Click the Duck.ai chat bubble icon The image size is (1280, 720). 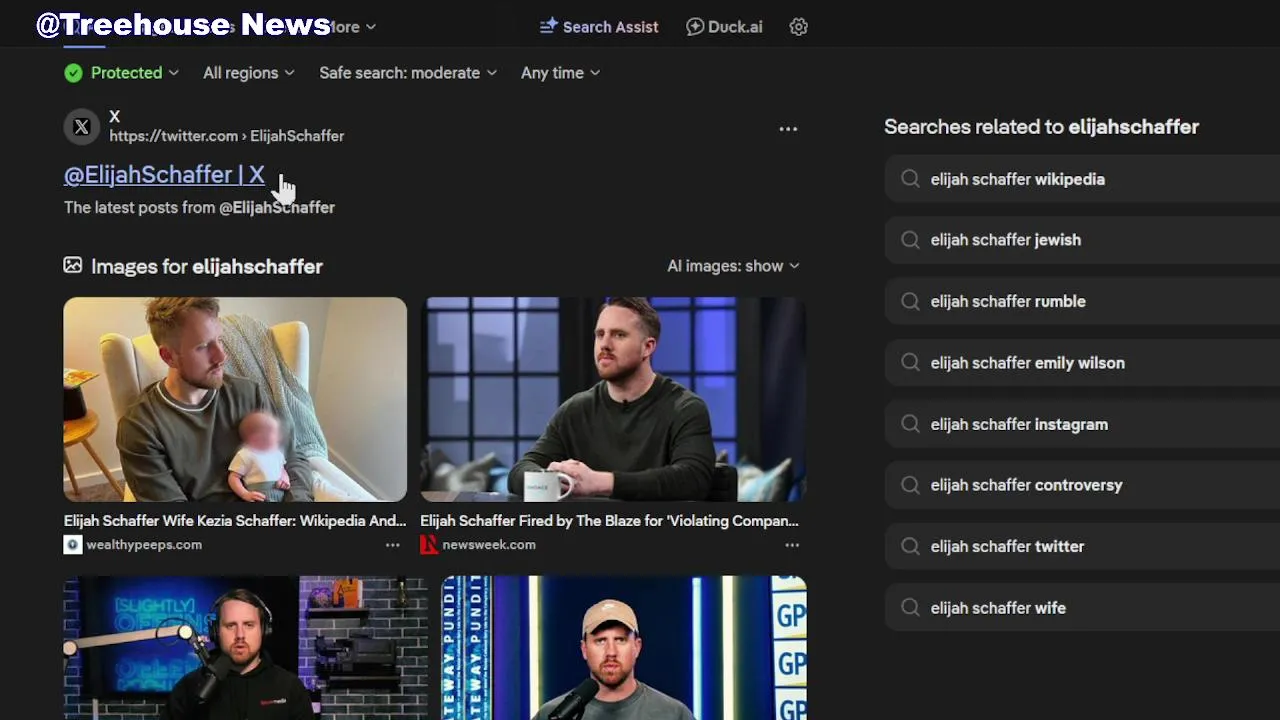pos(695,27)
